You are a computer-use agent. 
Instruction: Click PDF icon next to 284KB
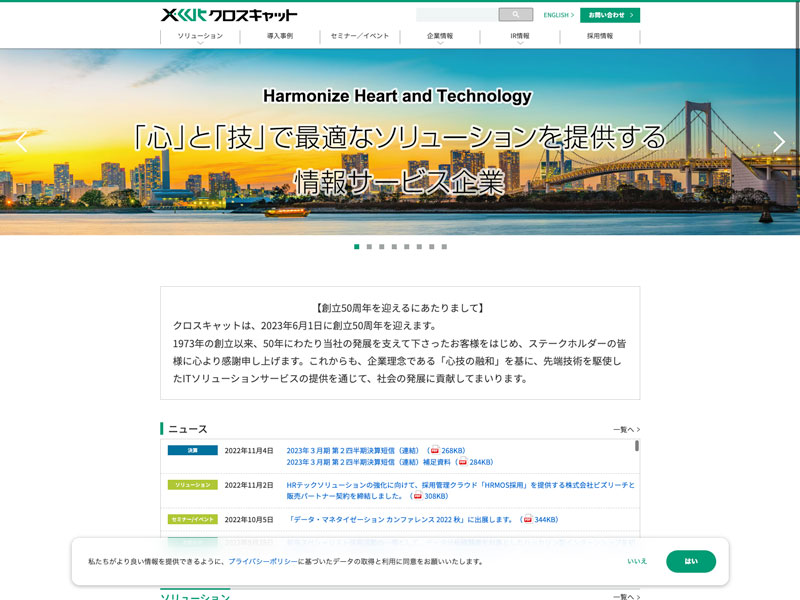click(x=463, y=462)
